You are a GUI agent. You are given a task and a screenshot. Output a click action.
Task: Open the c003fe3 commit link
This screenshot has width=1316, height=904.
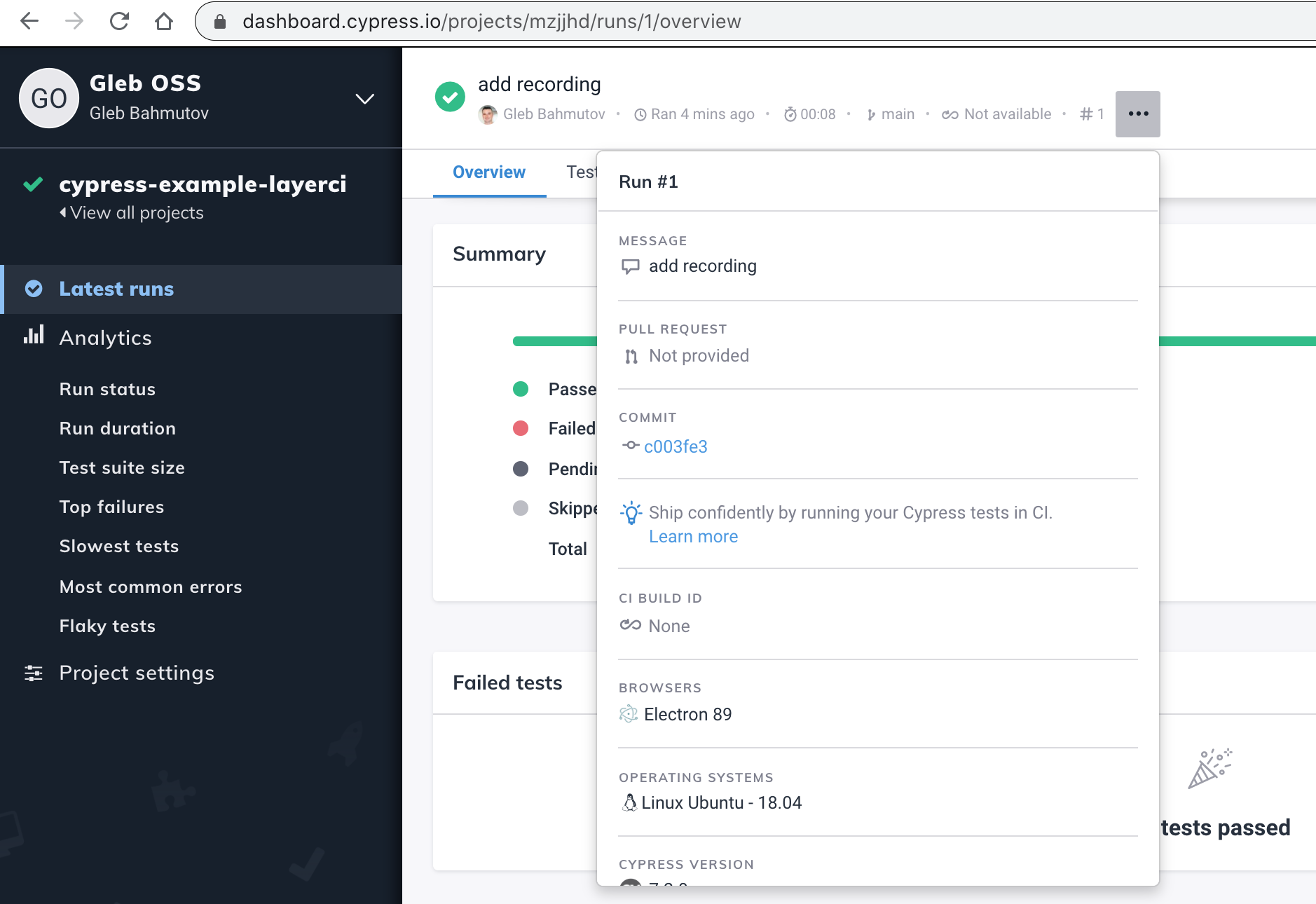click(676, 446)
